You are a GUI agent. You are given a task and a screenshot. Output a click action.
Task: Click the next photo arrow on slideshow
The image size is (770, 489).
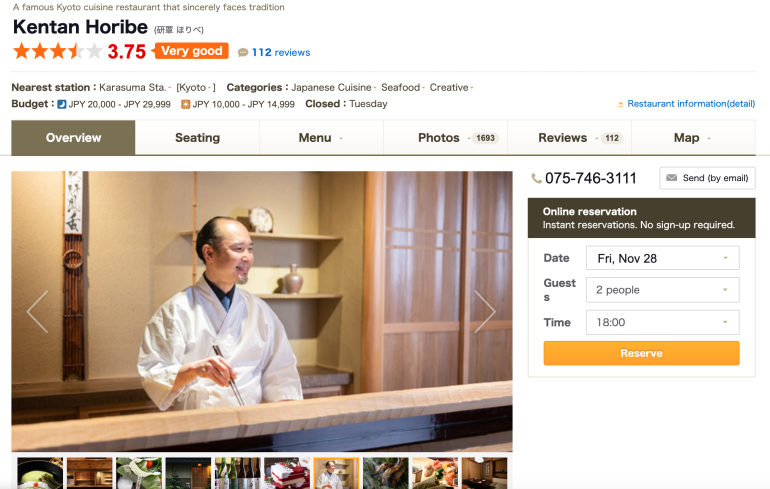pyautogui.click(x=485, y=312)
